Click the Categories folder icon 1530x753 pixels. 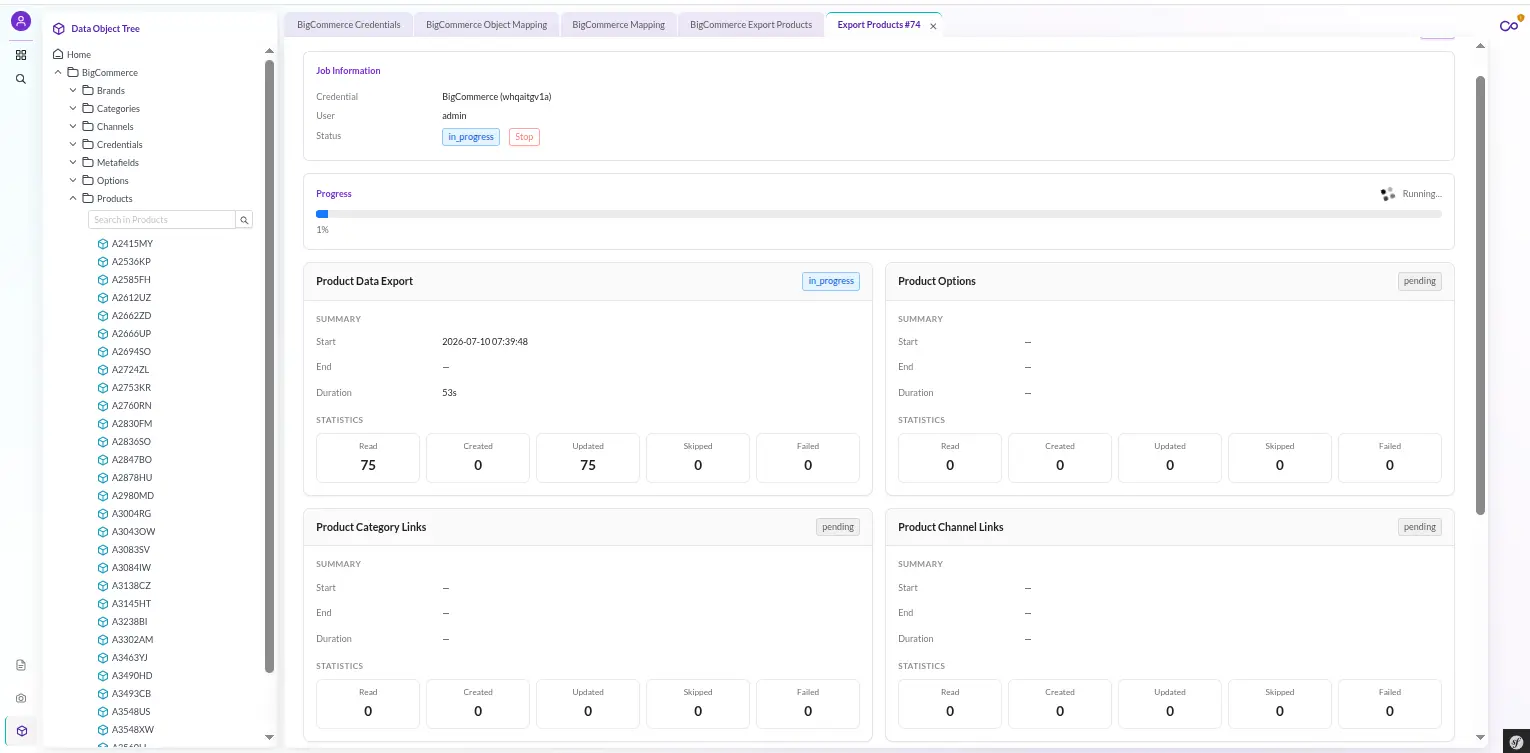(x=88, y=108)
